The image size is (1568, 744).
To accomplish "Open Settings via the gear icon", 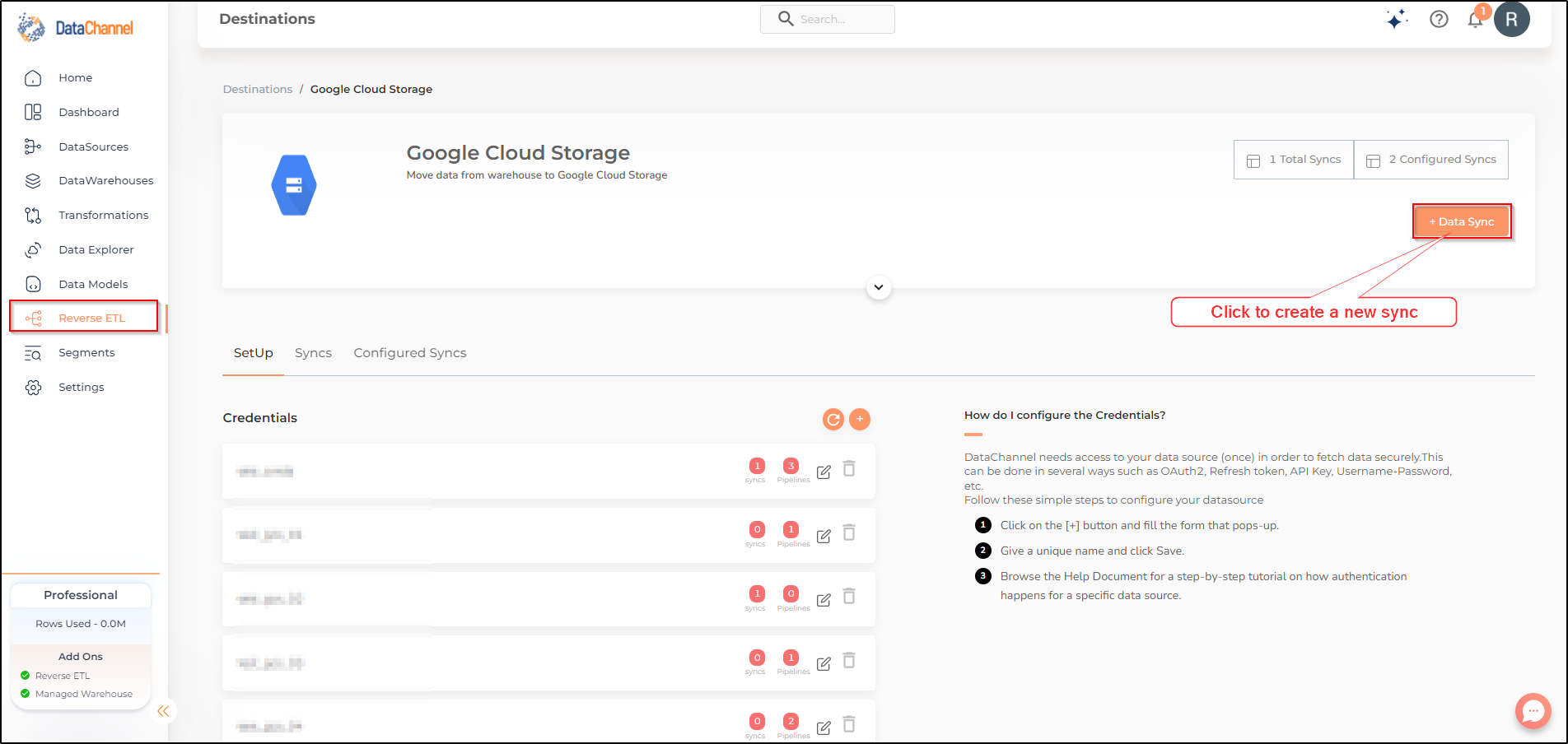I will [33, 388].
